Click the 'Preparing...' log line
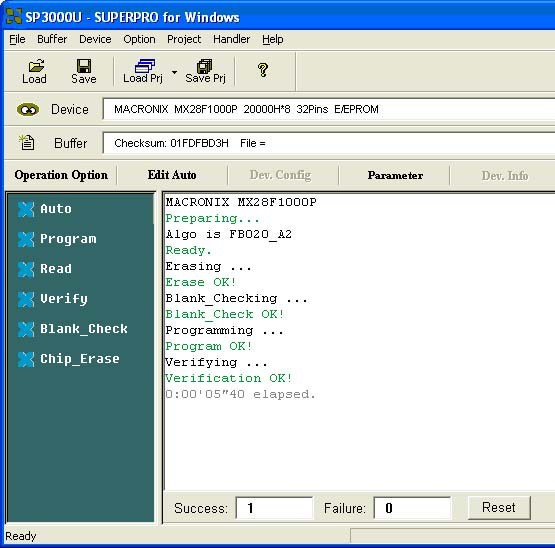This screenshot has height=548, width=555. coord(212,218)
